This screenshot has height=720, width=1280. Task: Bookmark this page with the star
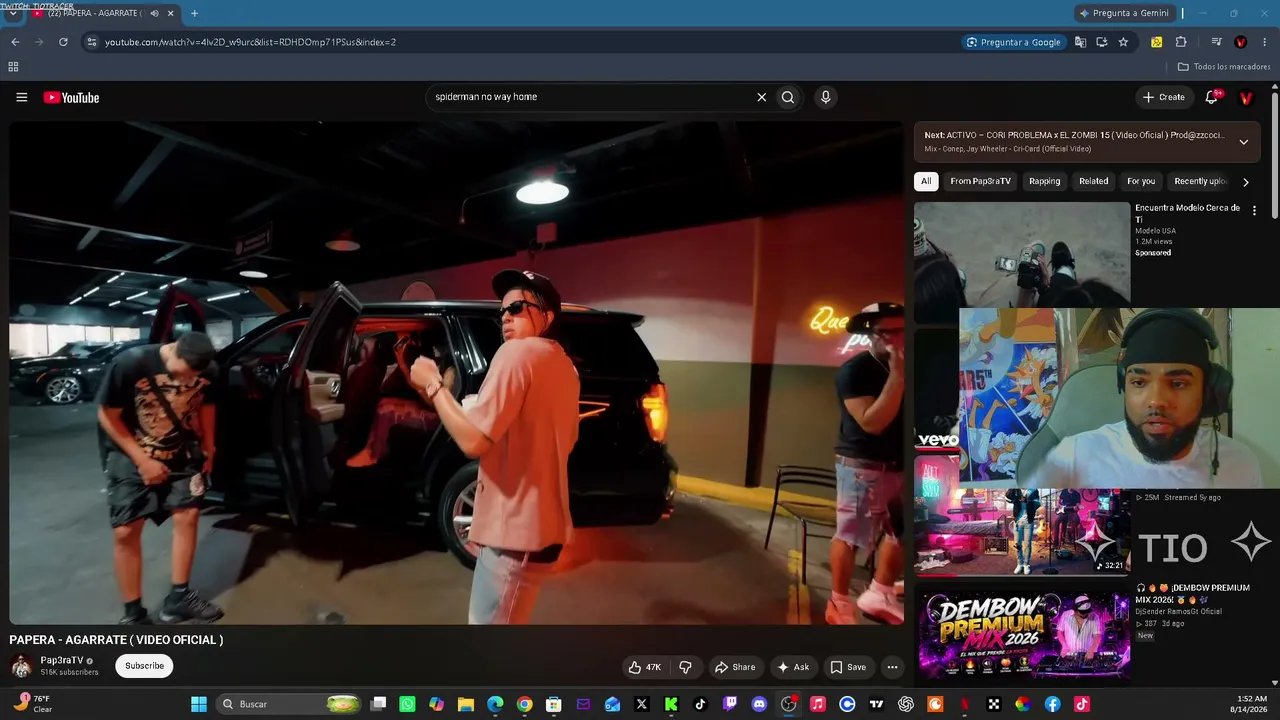click(1123, 42)
